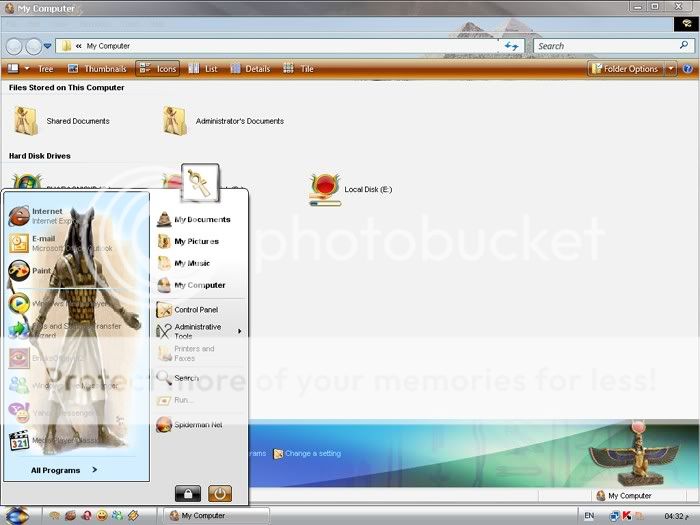700x525 pixels.
Task: Click Change a setting link
Action: tap(307, 454)
